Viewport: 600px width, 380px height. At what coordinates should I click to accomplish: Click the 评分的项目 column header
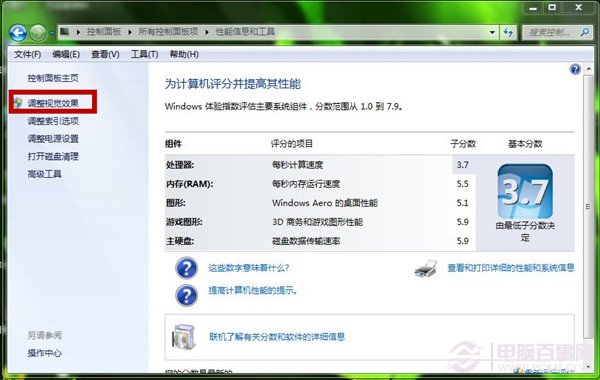pyautogui.click(x=292, y=144)
